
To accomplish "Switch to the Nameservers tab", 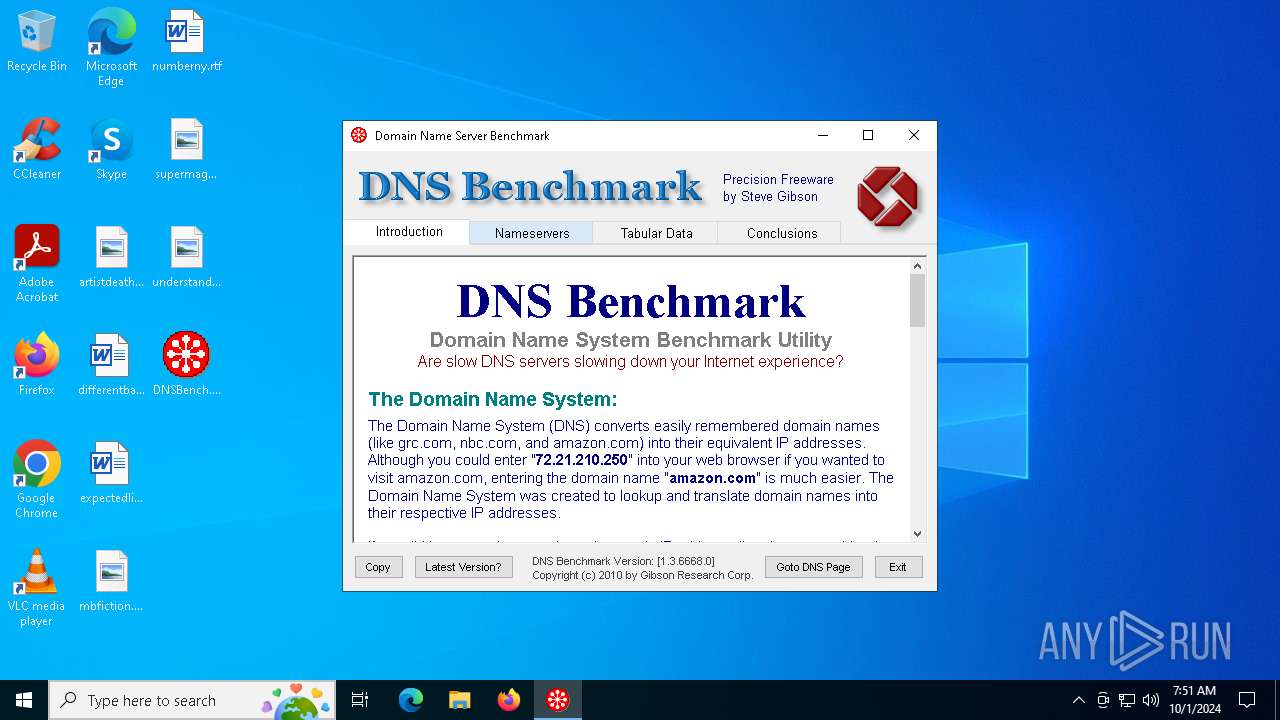I will tap(532, 233).
